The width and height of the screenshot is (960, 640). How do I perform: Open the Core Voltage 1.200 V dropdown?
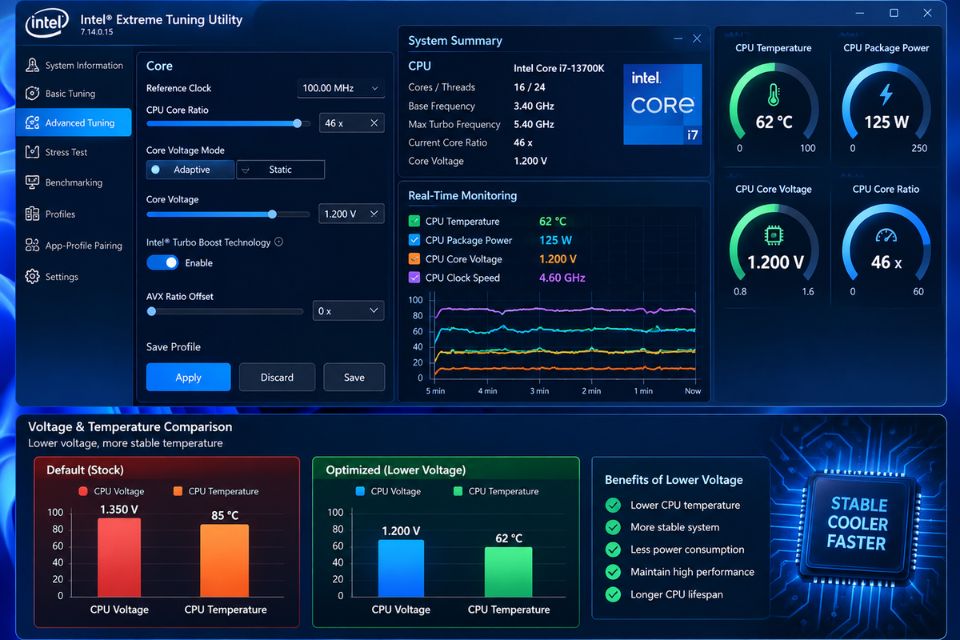[351, 214]
